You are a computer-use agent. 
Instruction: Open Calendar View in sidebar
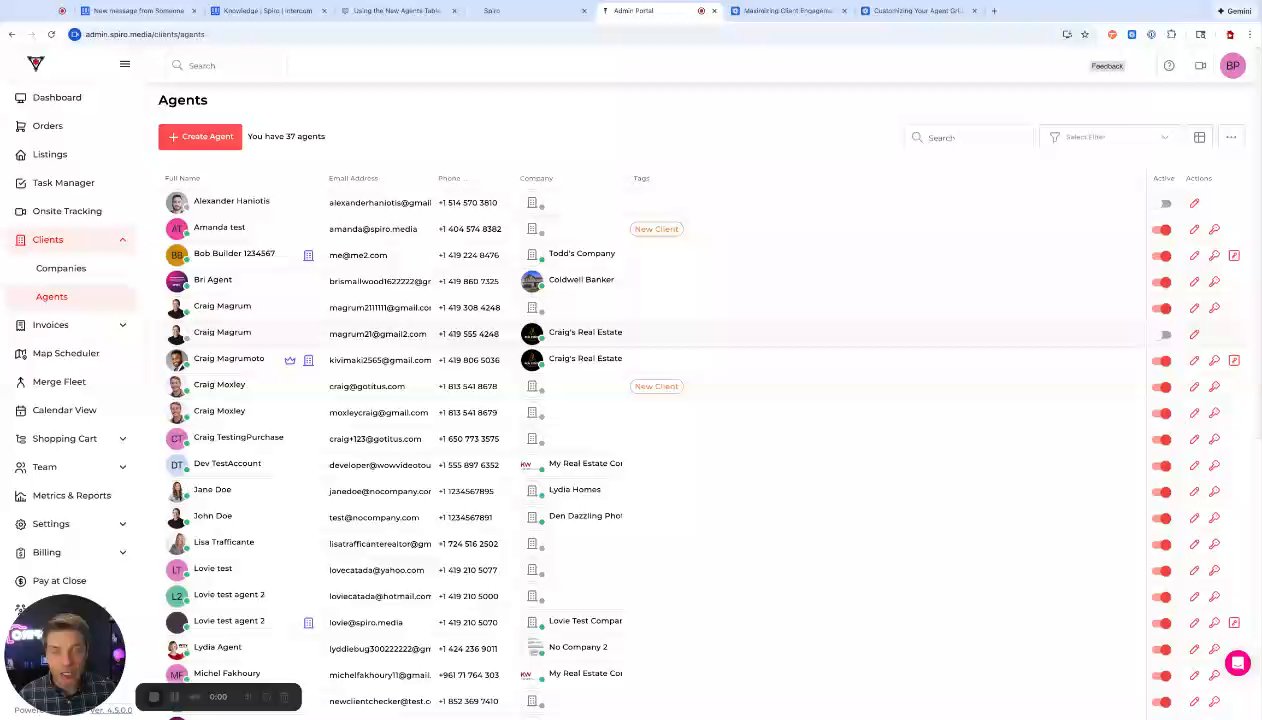64,410
